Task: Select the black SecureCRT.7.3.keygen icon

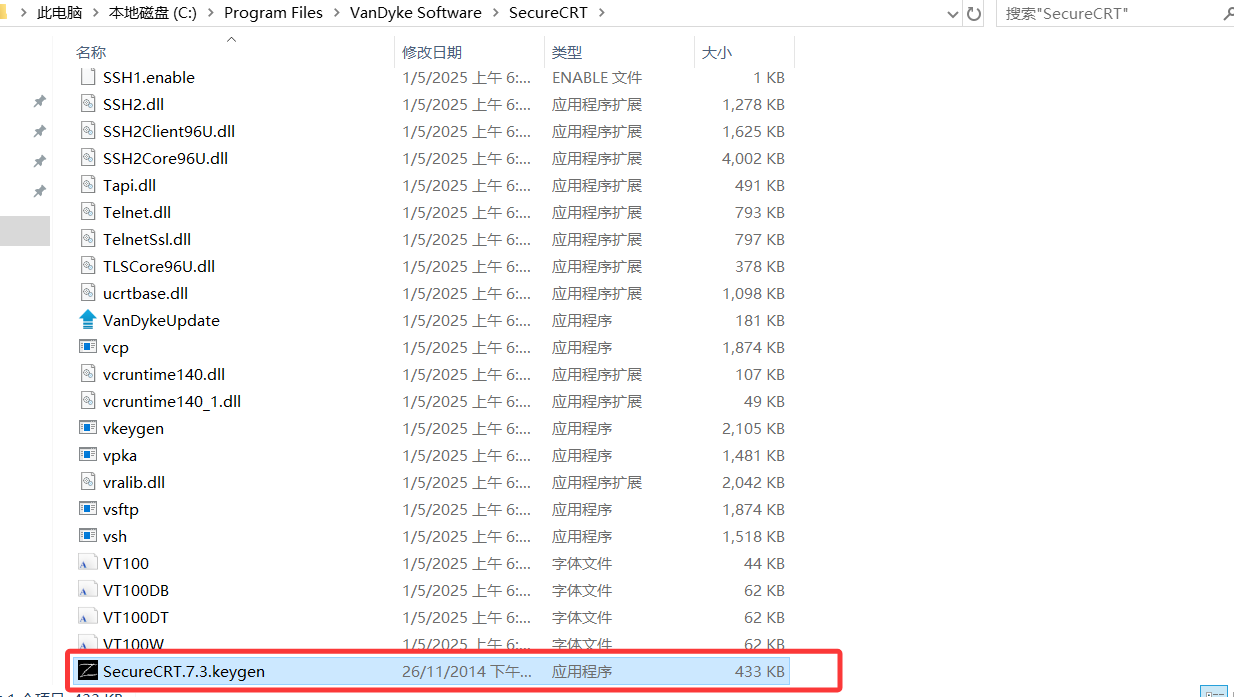Action: pyautogui.click(x=88, y=671)
